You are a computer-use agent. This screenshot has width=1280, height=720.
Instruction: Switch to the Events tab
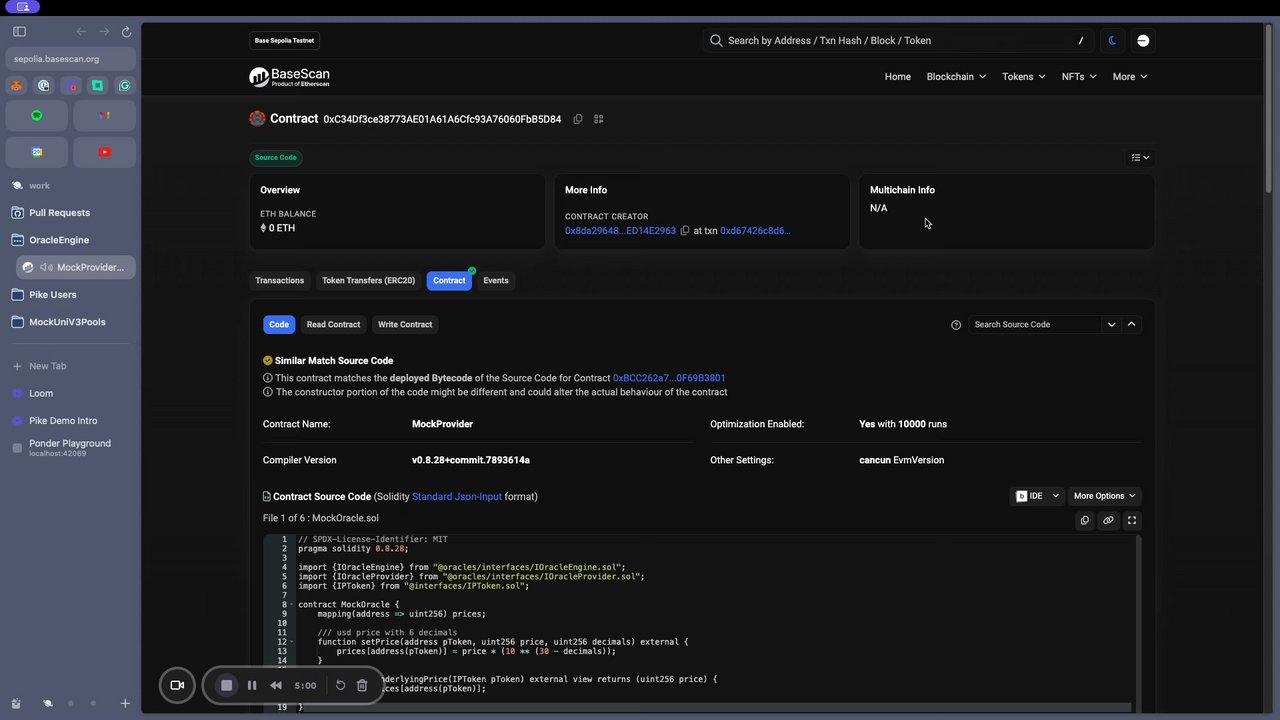coord(496,281)
